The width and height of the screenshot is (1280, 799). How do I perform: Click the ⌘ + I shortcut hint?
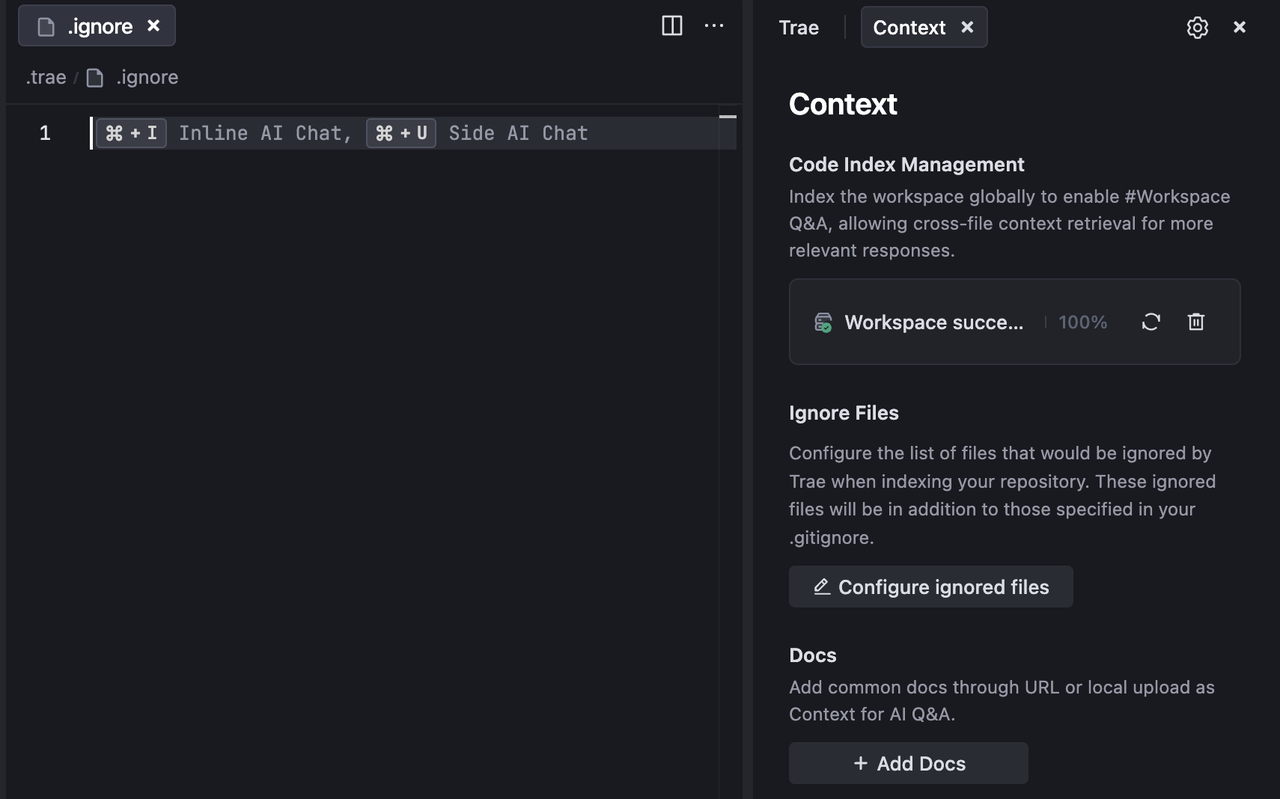(131, 133)
